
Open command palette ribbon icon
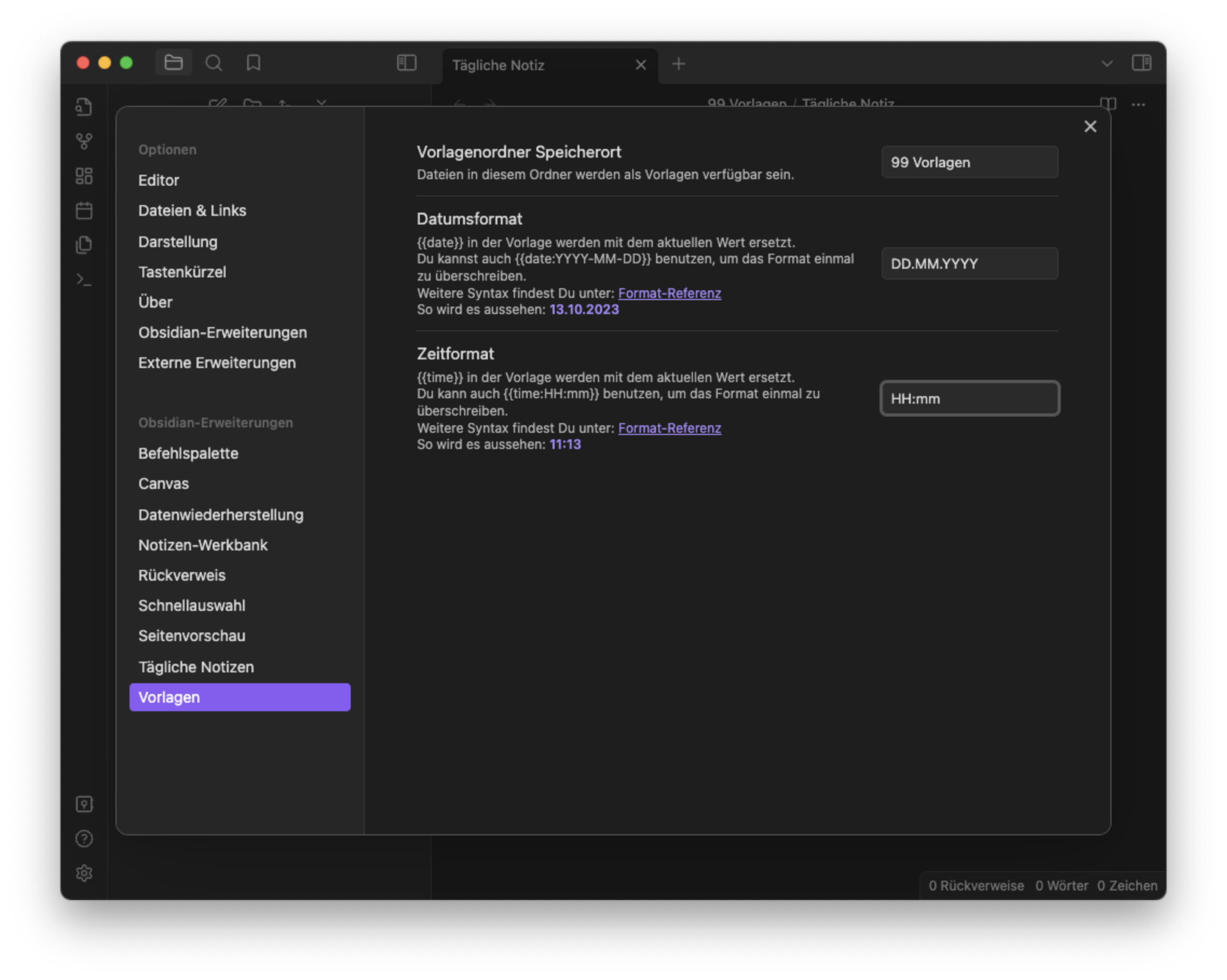(84, 280)
